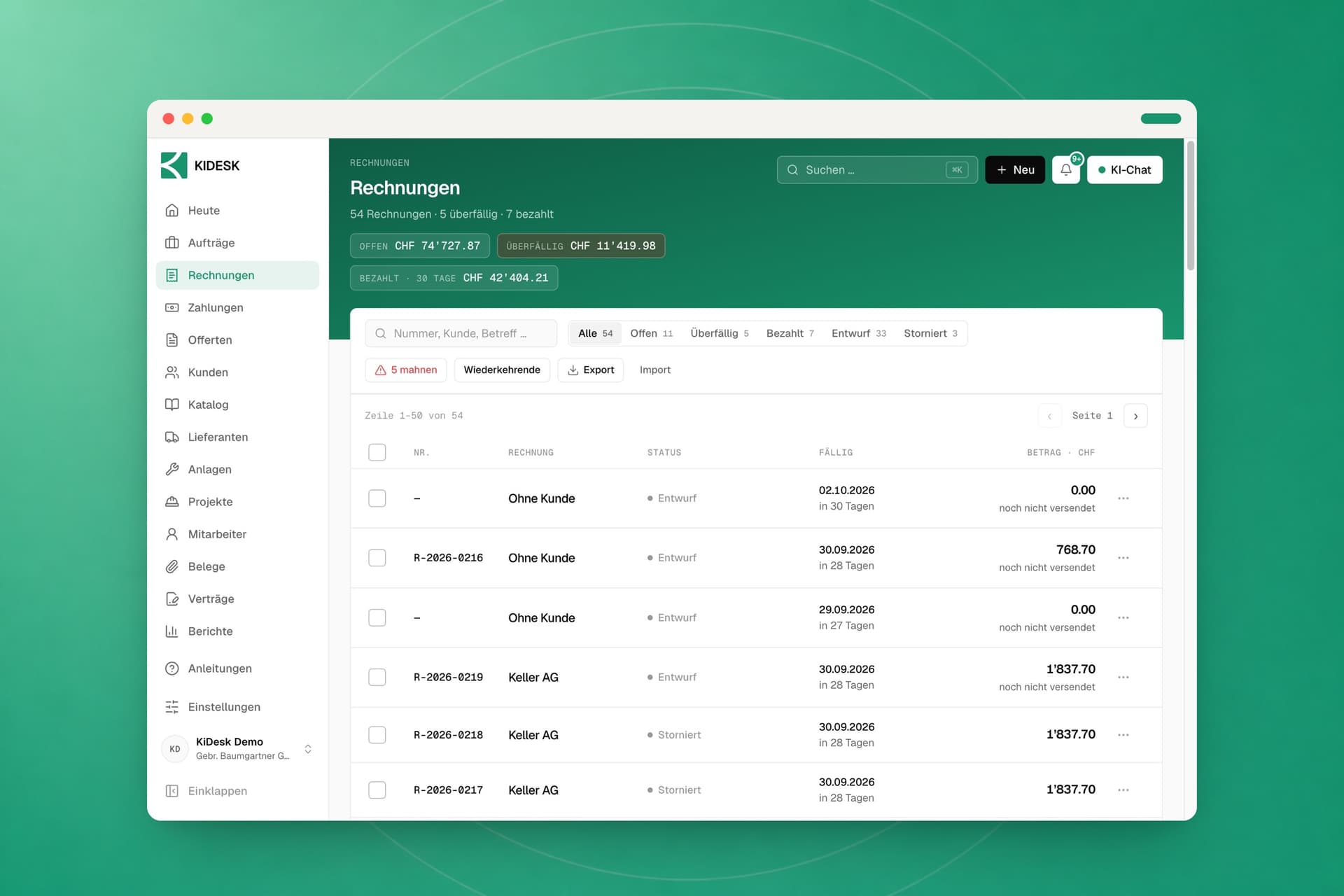Screen dimensions: 1344x896
Task: Open the Belege paperclip icon
Action: click(x=171, y=566)
